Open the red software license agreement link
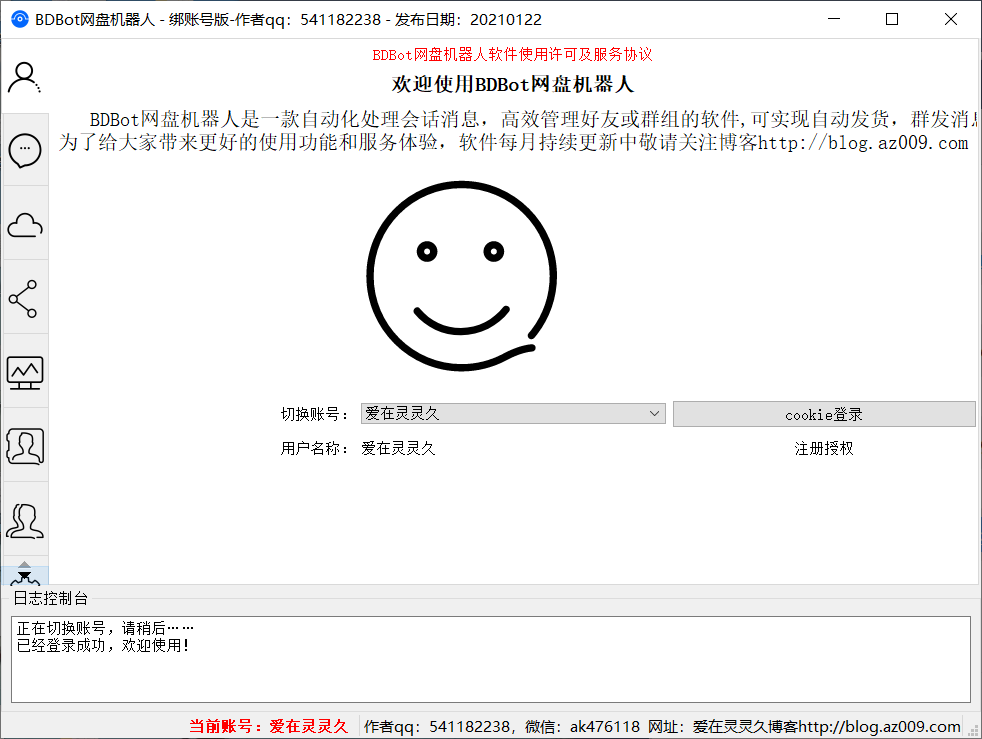Image resolution: width=982 pixels, height=739 pixels. [512, 55]
